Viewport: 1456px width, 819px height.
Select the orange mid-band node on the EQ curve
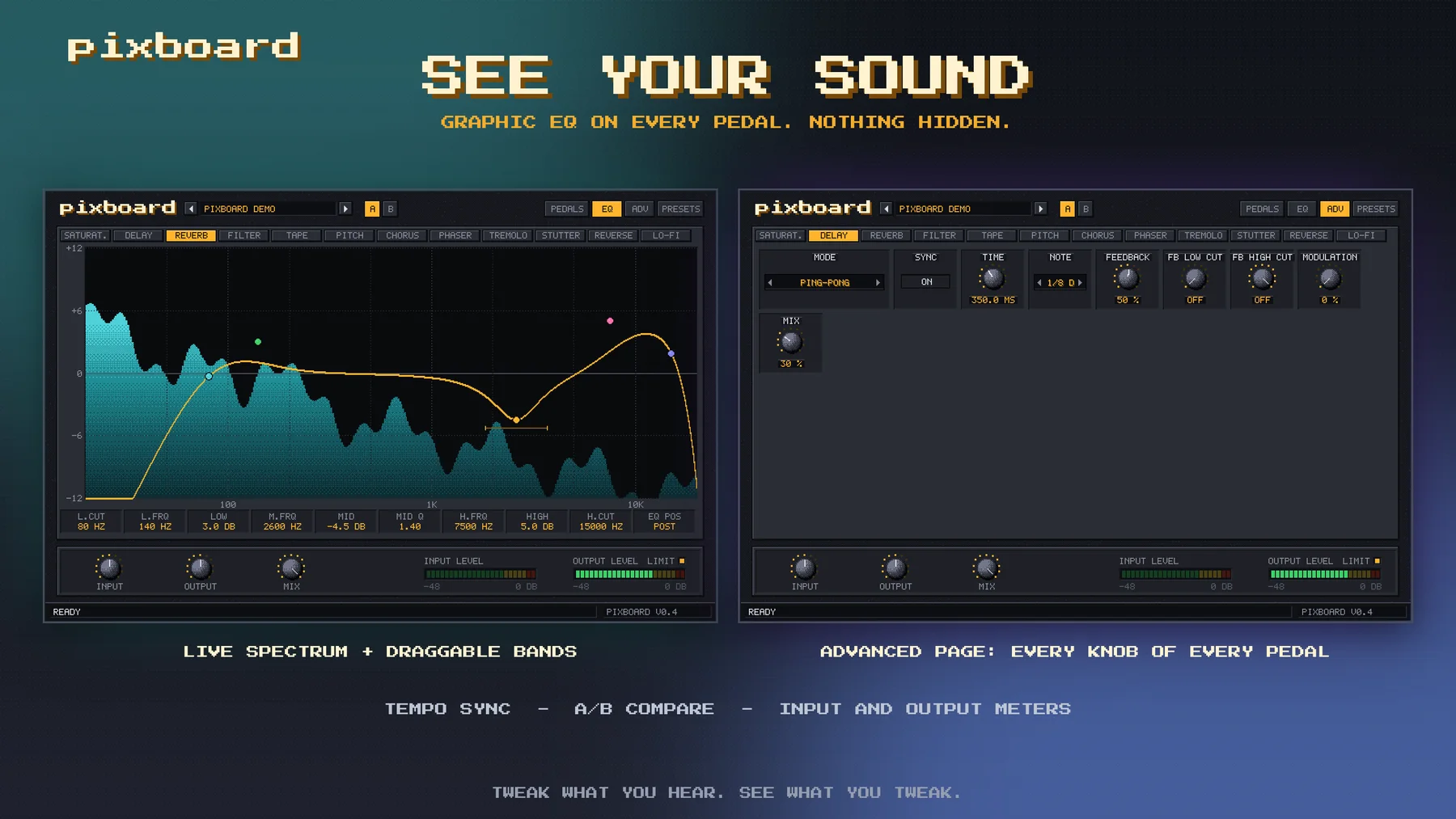pyautogui.click(x=516, y=420)
